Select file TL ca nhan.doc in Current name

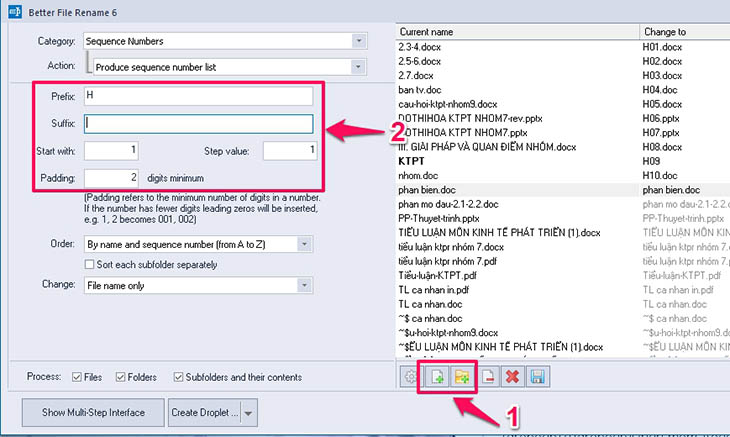click(430, 304)
